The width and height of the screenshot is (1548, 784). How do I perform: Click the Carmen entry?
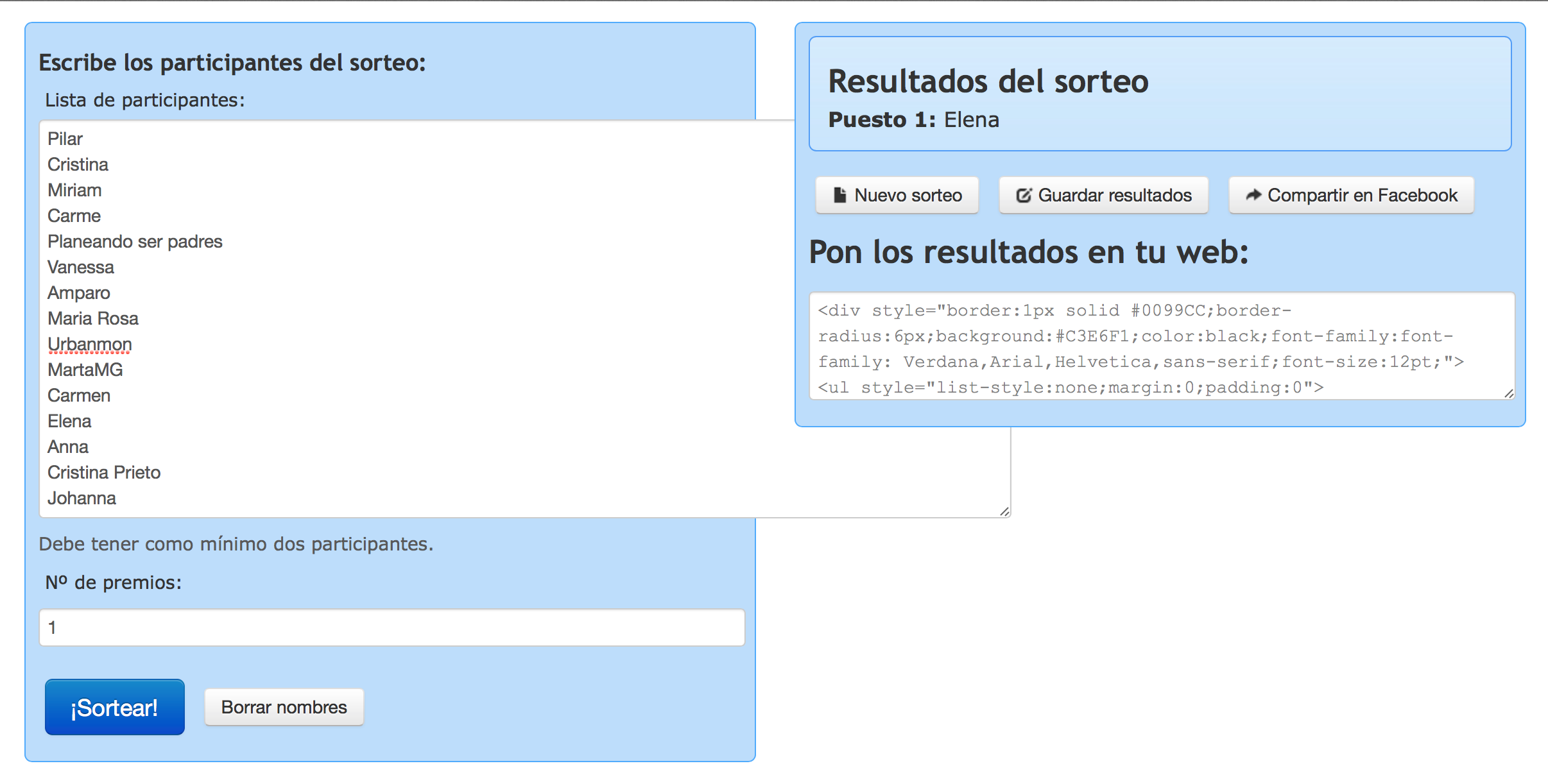(x=79, y=395)
